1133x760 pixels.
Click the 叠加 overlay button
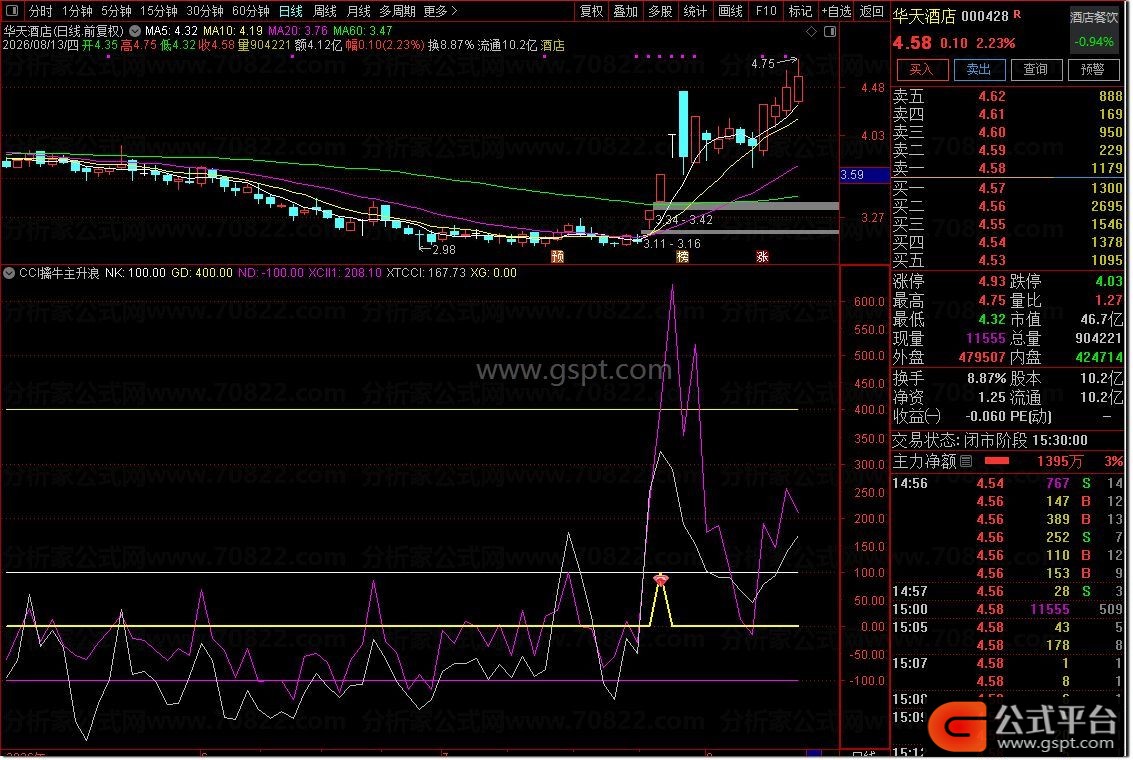626,11
